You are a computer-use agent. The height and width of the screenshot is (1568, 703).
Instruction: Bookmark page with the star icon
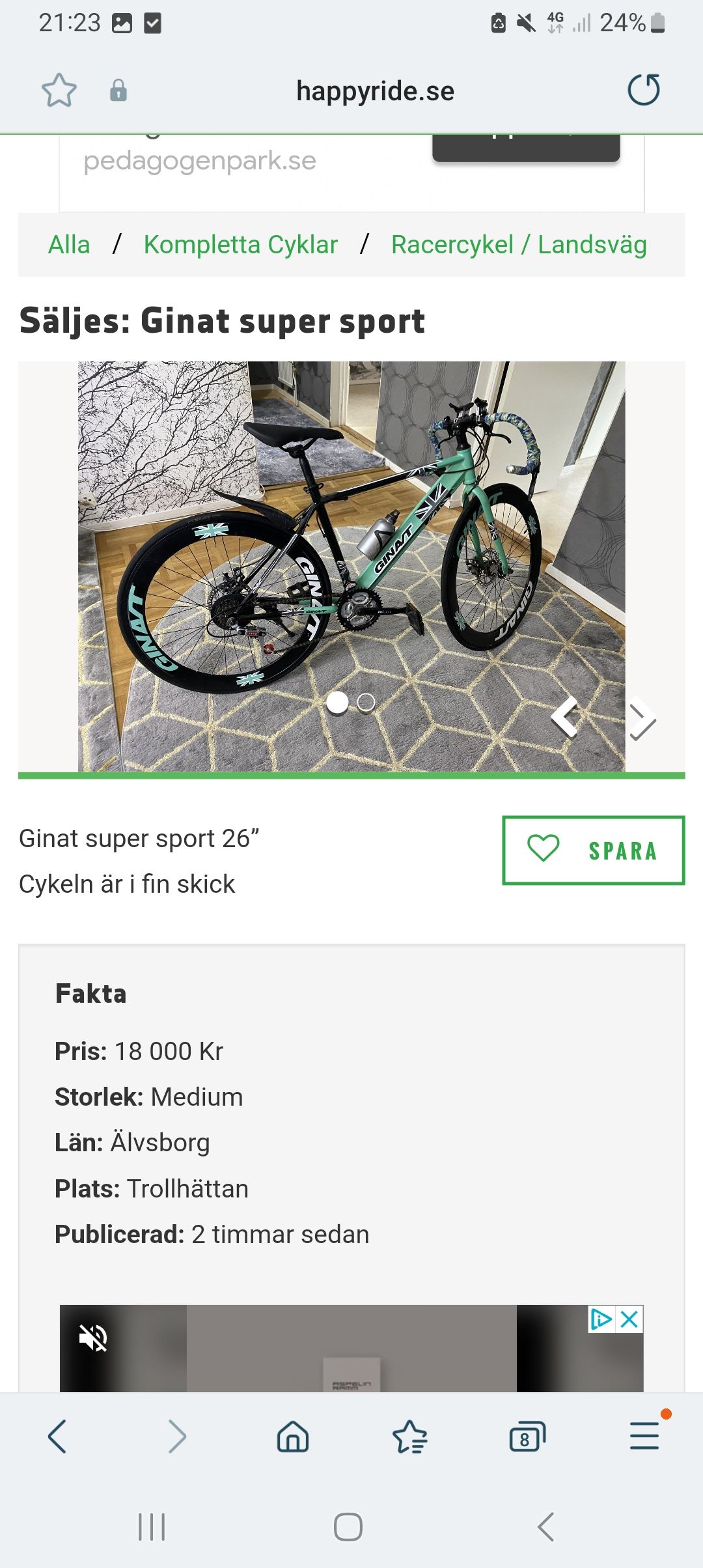click(59, 90)
